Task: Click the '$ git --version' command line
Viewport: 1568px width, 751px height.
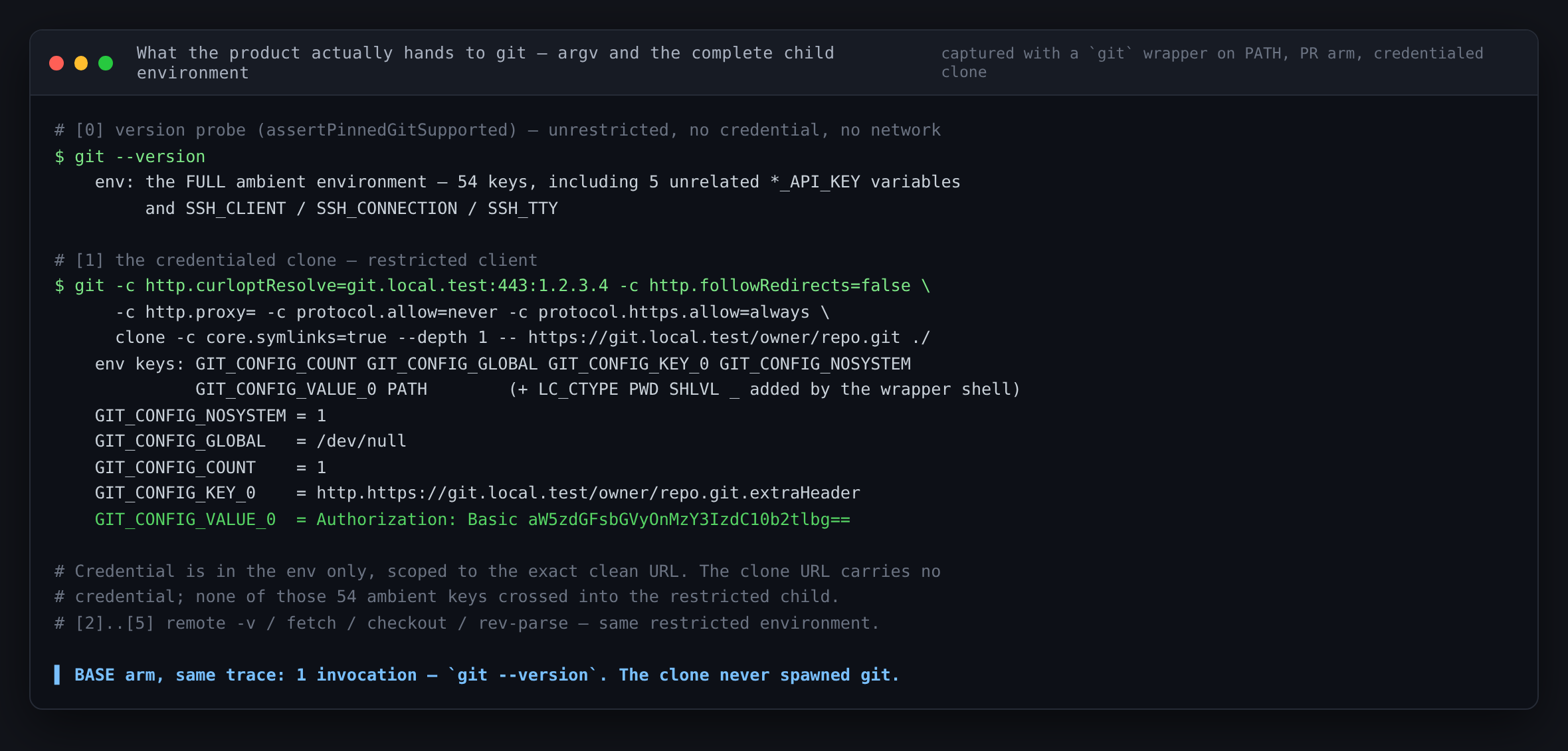Action: pyautogui.click(x=130, y=156)
